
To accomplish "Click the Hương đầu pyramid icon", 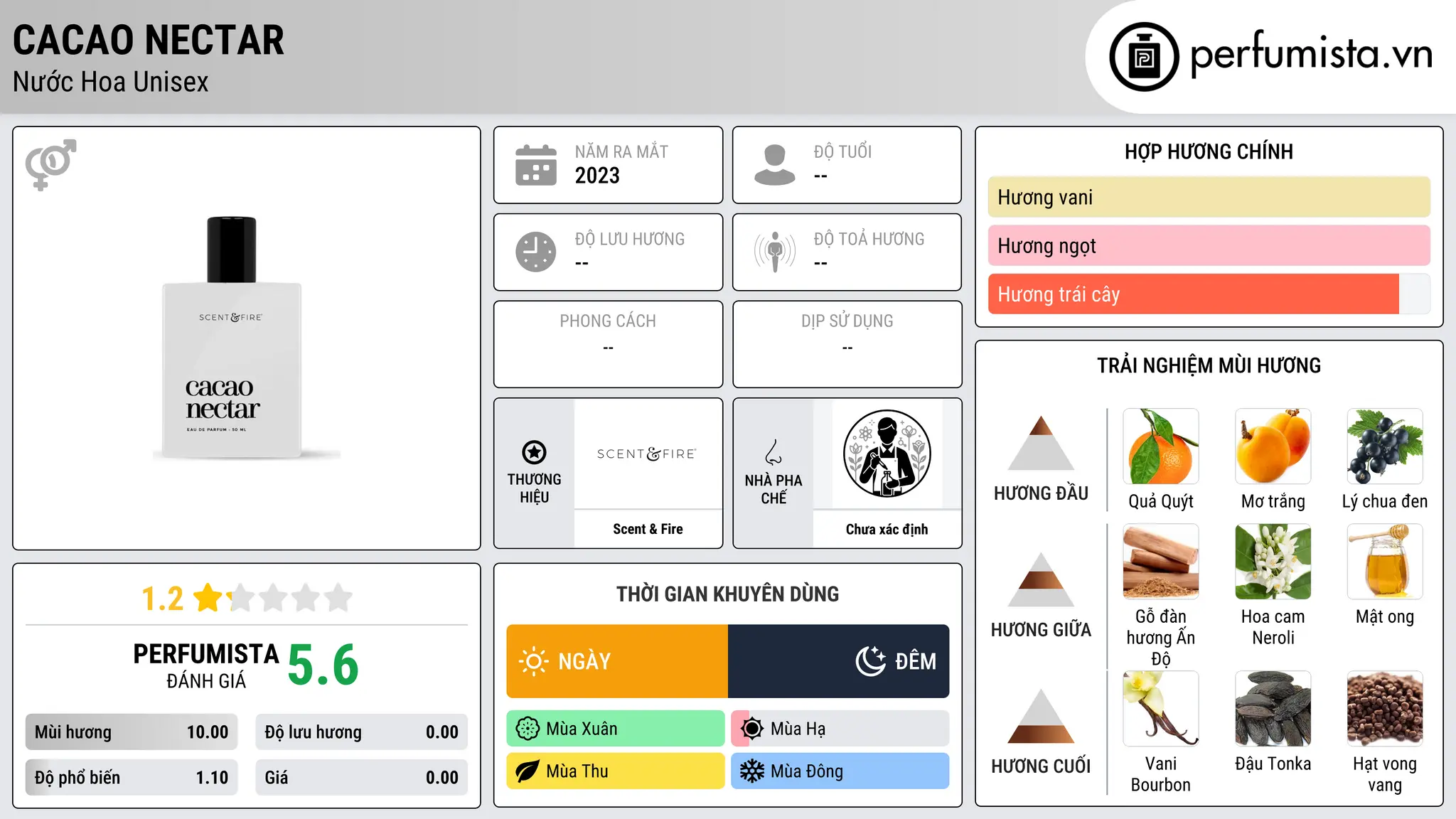I will pyautogui.click(x=1041, y=443).
